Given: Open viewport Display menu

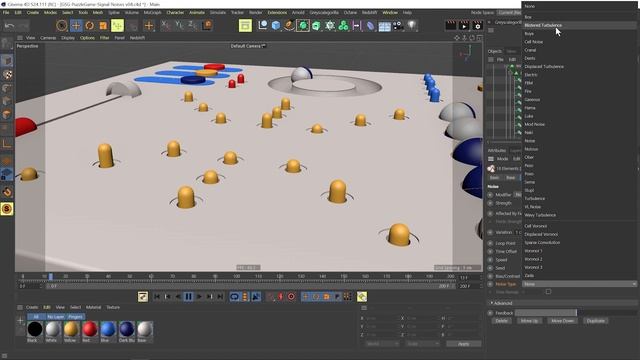Looking at the screenshot, I should 68,38.
